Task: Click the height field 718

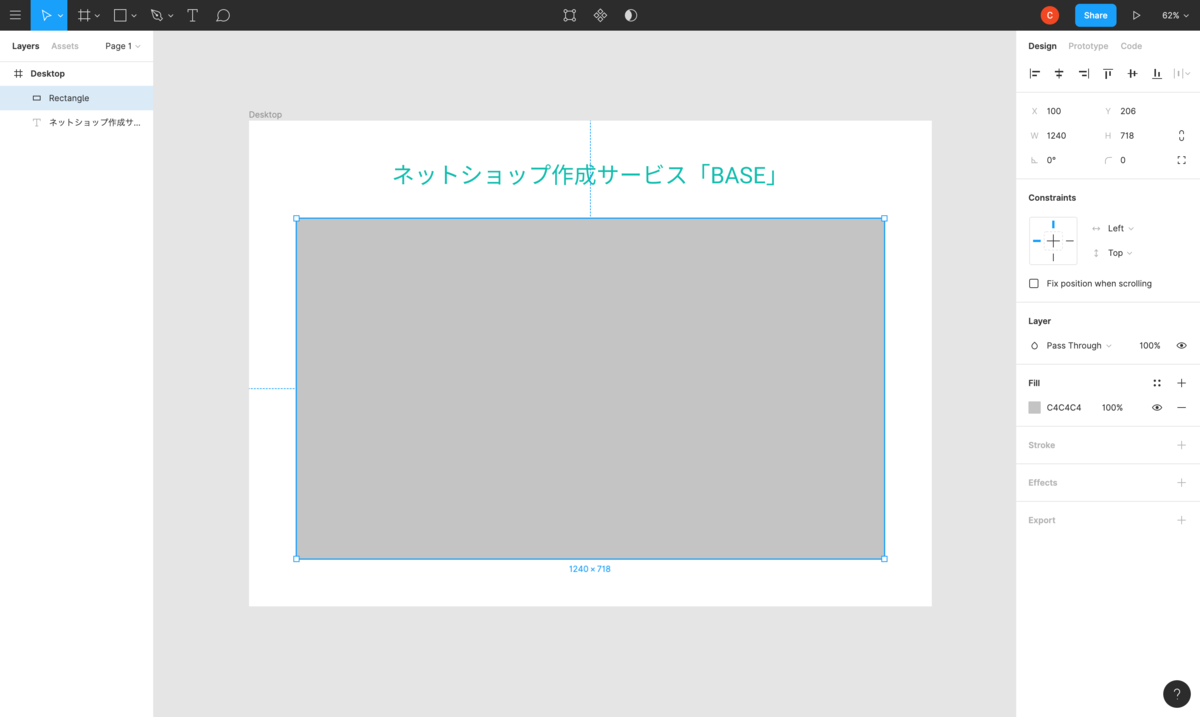Action: pyautogui.click(x=1134, y=135)
